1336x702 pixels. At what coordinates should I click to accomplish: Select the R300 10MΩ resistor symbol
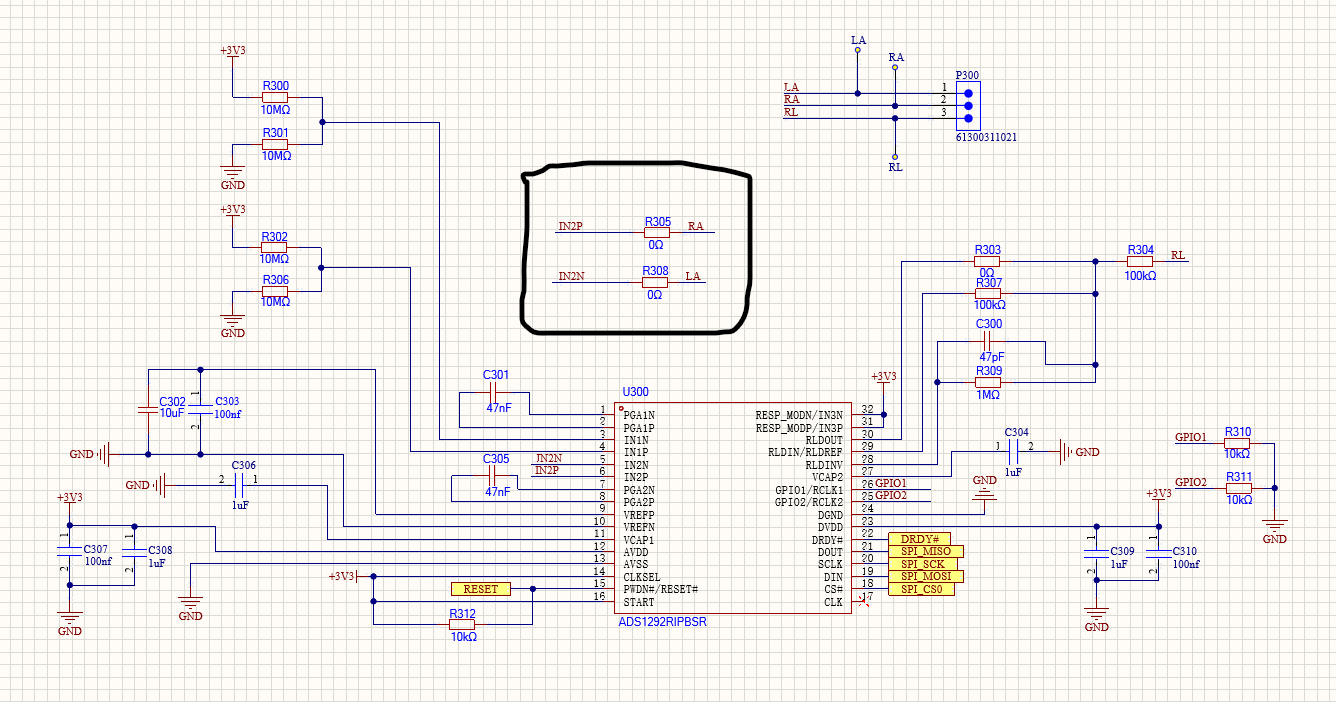click(275, 98)
